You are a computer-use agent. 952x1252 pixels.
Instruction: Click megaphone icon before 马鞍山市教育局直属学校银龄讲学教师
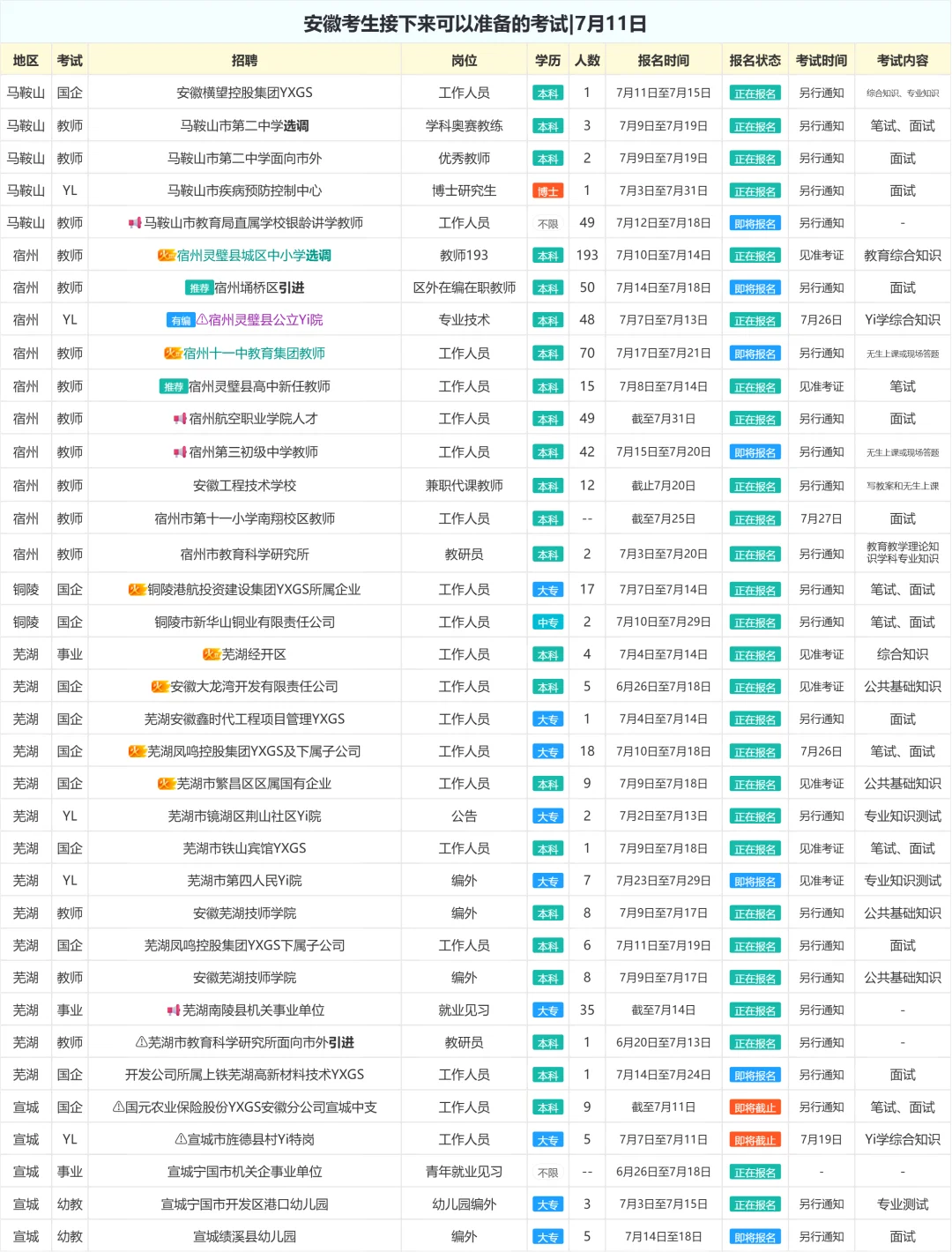[135, 223]
